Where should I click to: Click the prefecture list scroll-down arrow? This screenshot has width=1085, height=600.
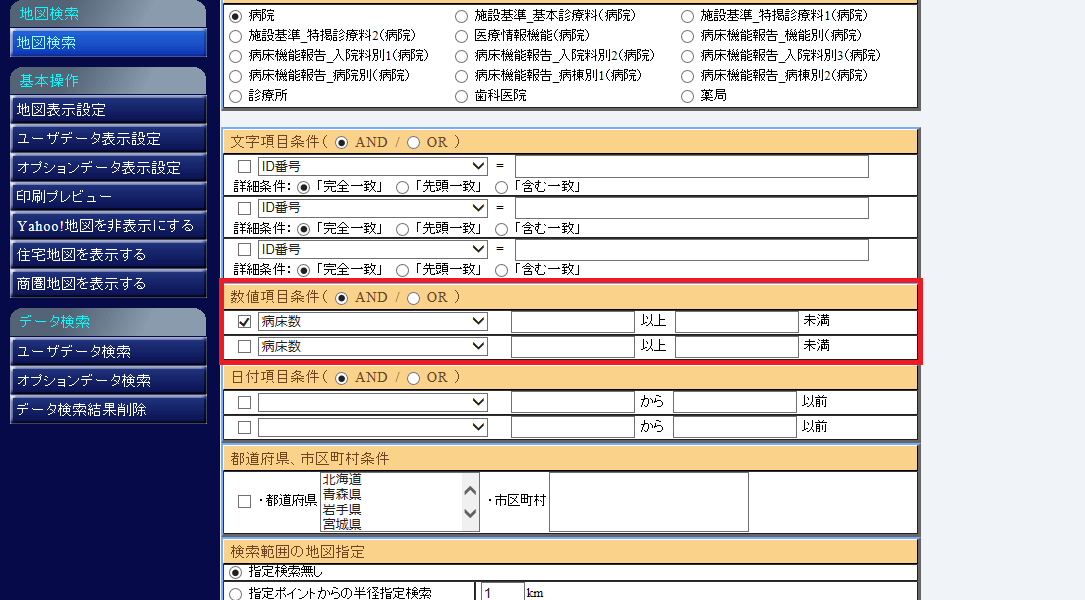pyautogui.click(x=471, y=513)
